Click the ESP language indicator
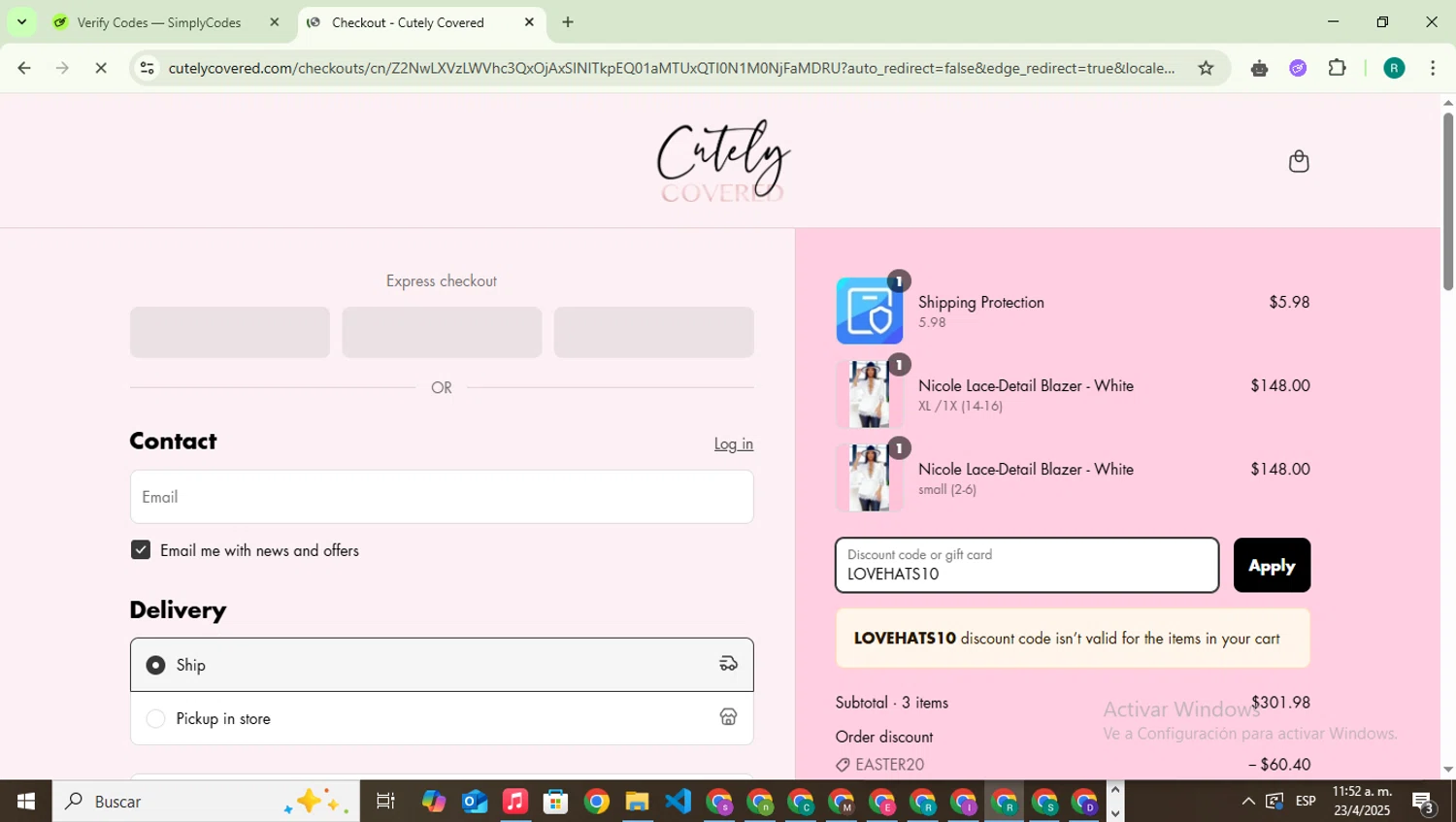 1306,802
